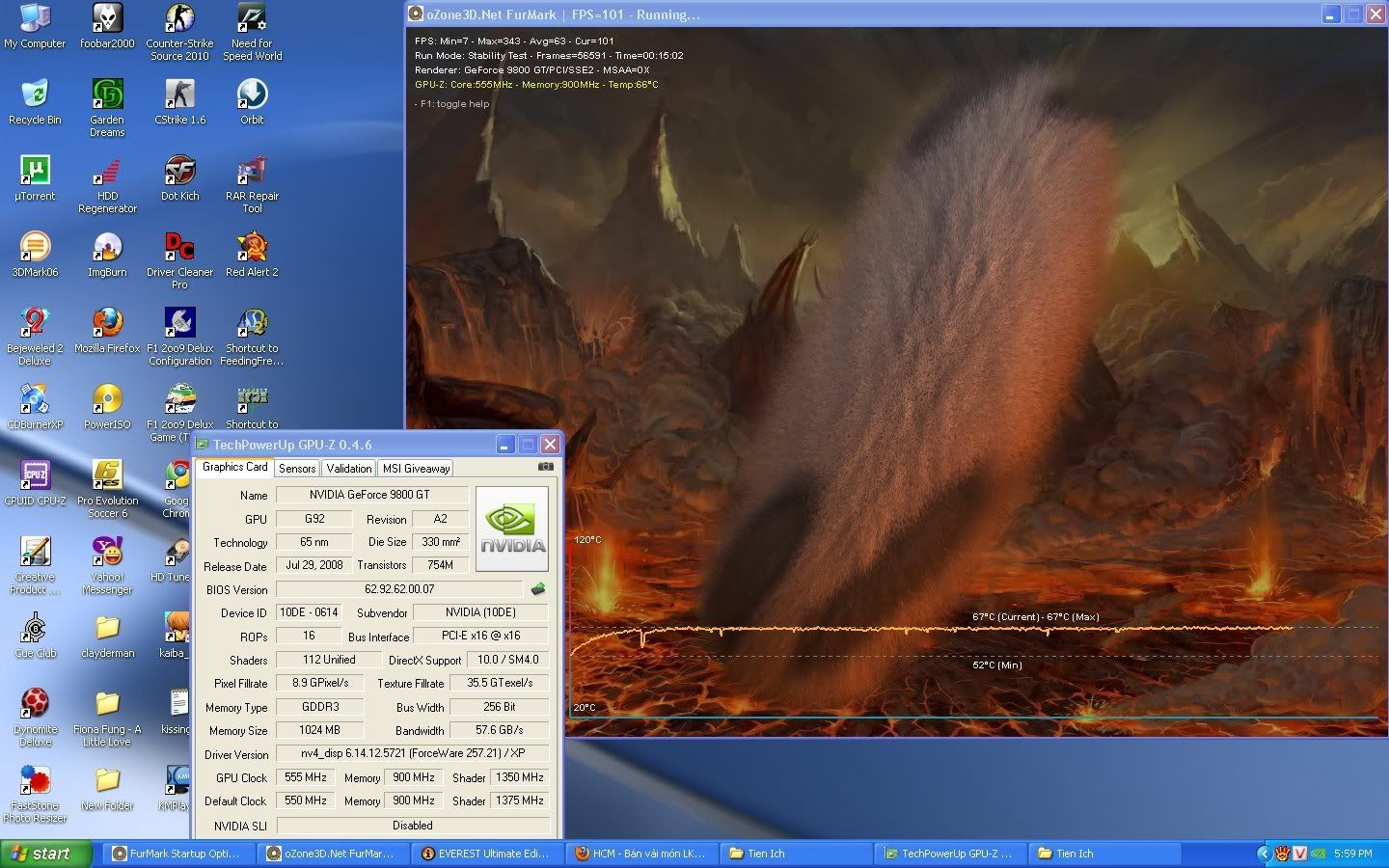Switch to oZone3D.Net FurMark taskbar button

pos(334,854)
